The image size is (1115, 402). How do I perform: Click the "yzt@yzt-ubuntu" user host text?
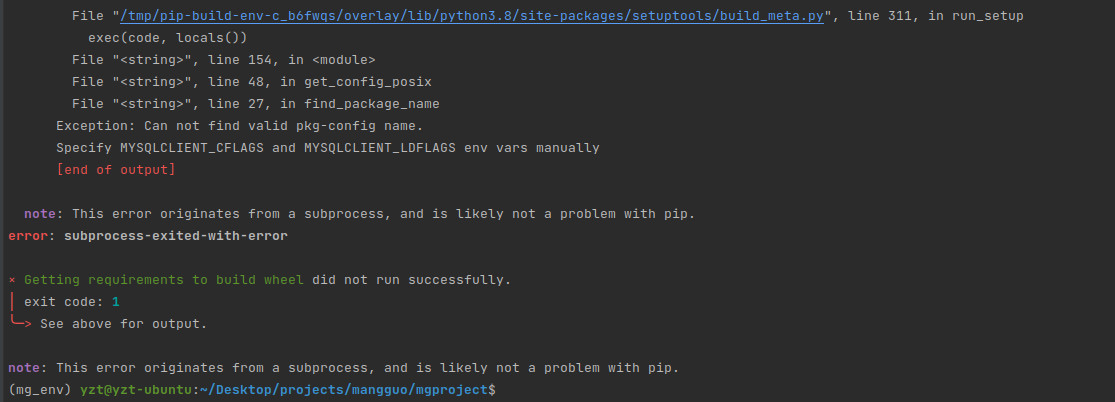pyautogui.click(x=136, y=390)
